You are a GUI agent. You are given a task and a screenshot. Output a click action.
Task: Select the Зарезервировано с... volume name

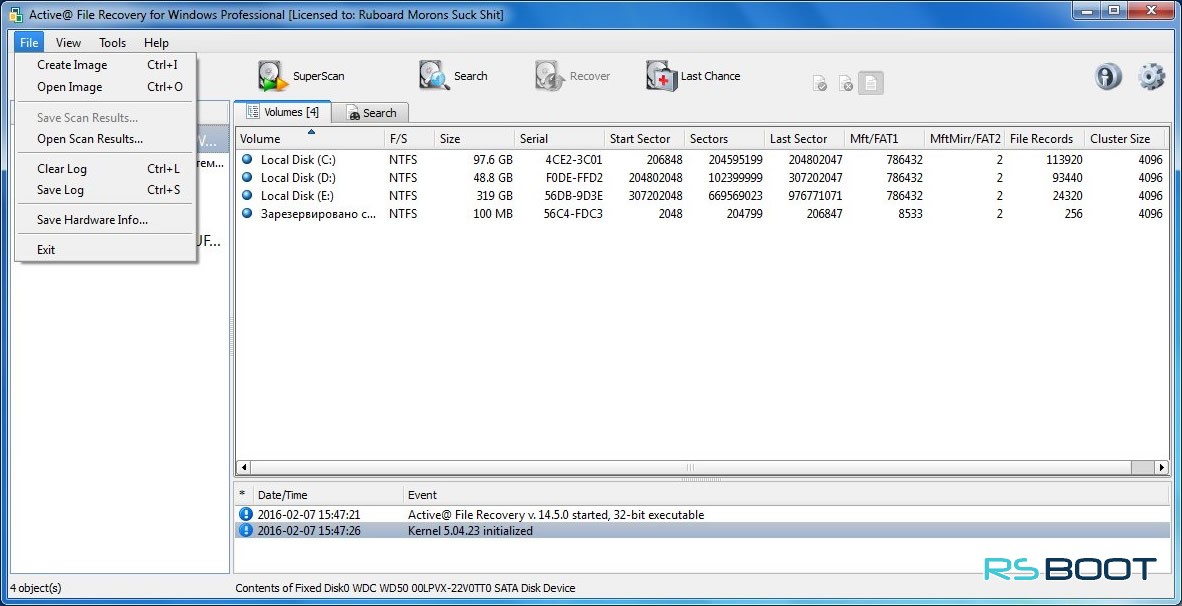tap(318, 214)
